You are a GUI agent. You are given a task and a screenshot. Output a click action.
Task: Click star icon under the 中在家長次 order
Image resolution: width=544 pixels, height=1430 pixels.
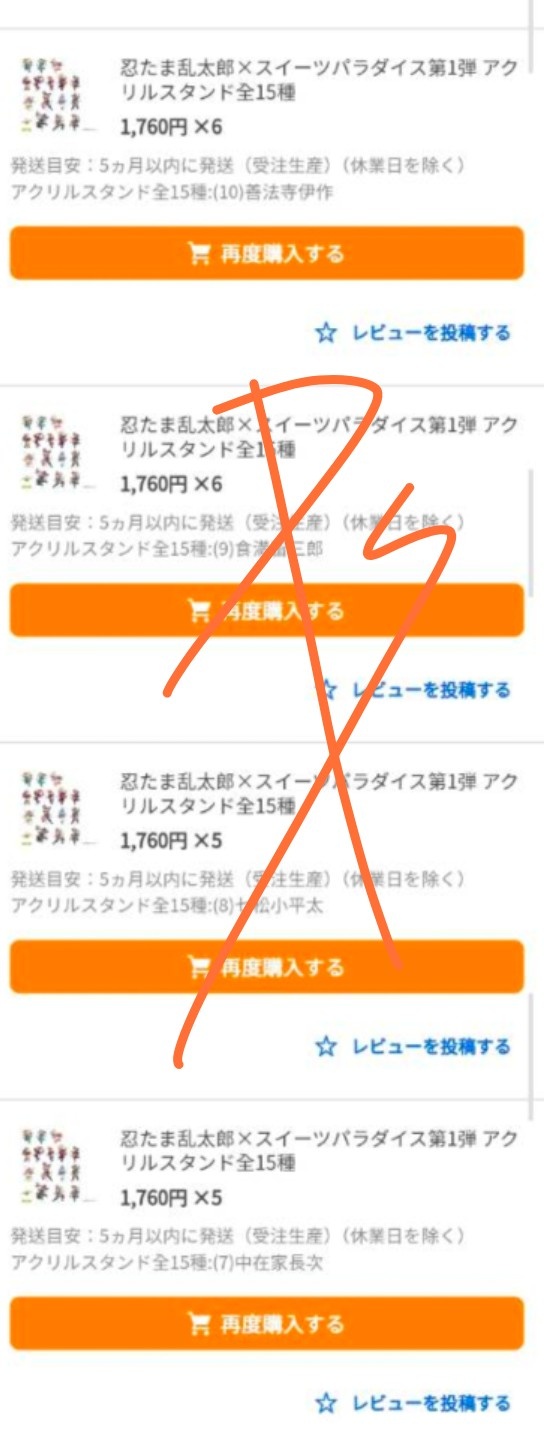point(326,1403)
